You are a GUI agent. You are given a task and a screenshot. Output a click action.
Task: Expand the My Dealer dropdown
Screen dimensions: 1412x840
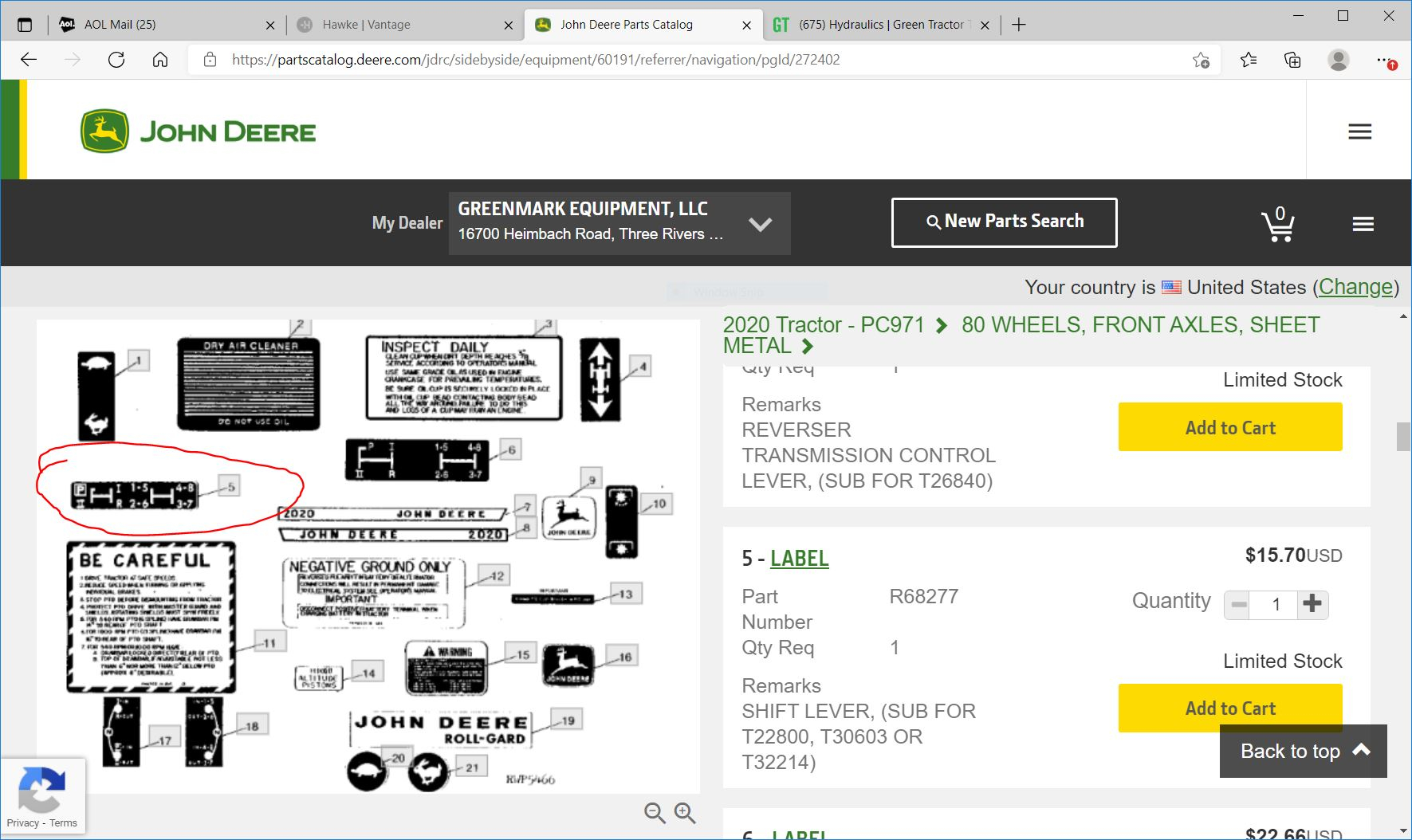click(619, 223)
